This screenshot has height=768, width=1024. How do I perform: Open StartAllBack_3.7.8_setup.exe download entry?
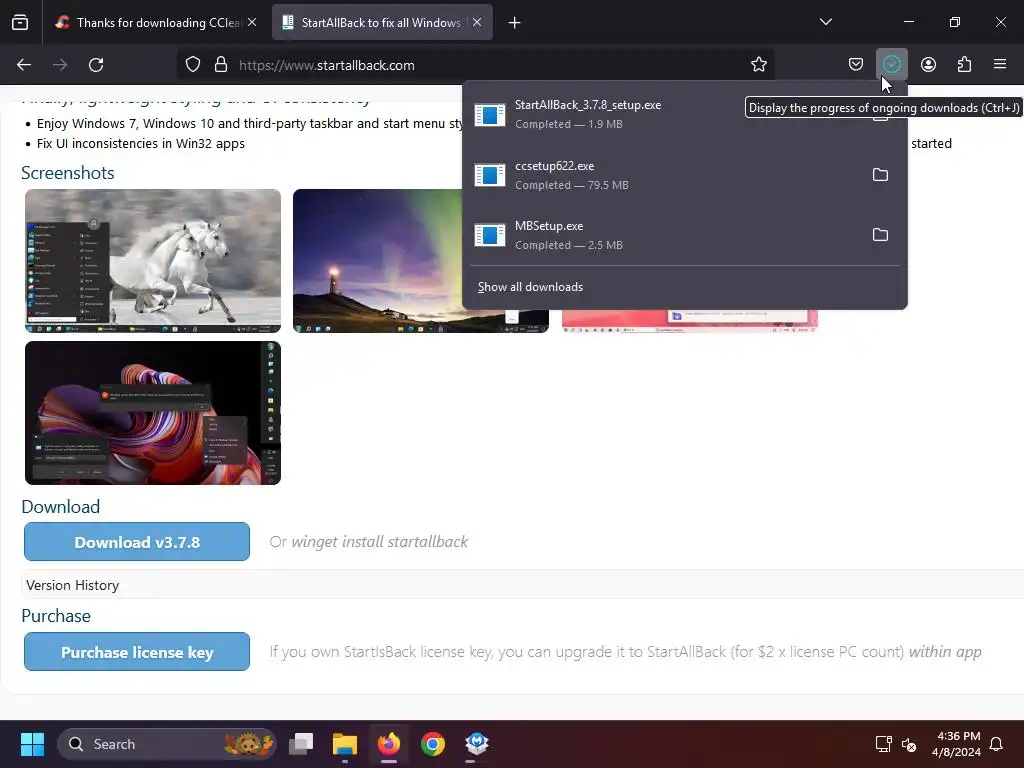pos(664,114)
